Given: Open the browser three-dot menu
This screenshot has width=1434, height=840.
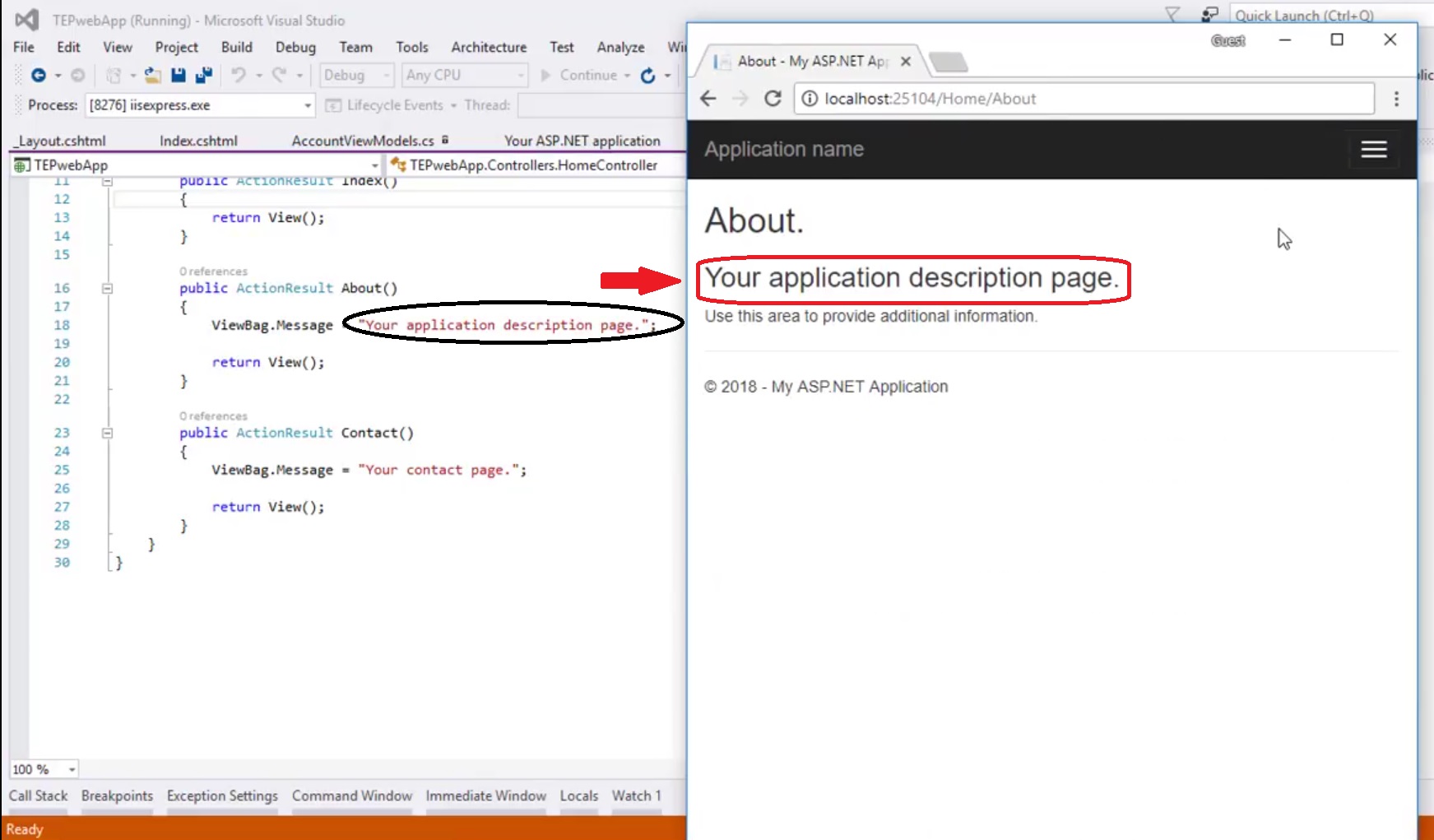Looking at the screenshot, I should 1396,99.
